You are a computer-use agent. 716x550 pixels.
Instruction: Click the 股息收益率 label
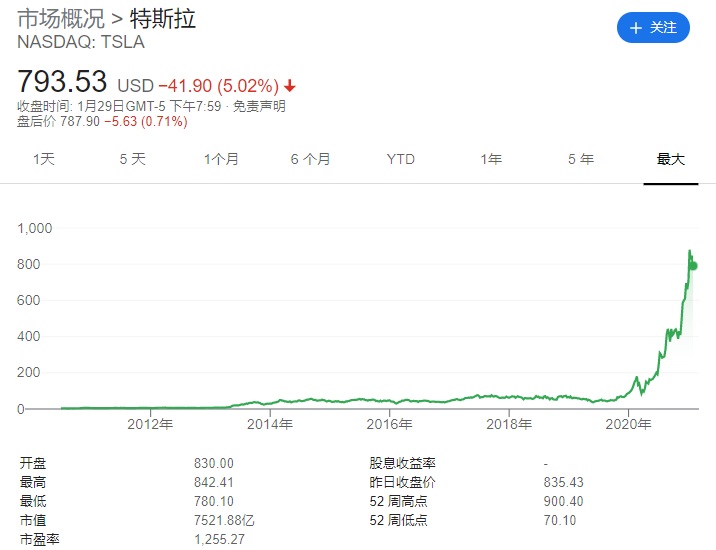coord(402,463)
